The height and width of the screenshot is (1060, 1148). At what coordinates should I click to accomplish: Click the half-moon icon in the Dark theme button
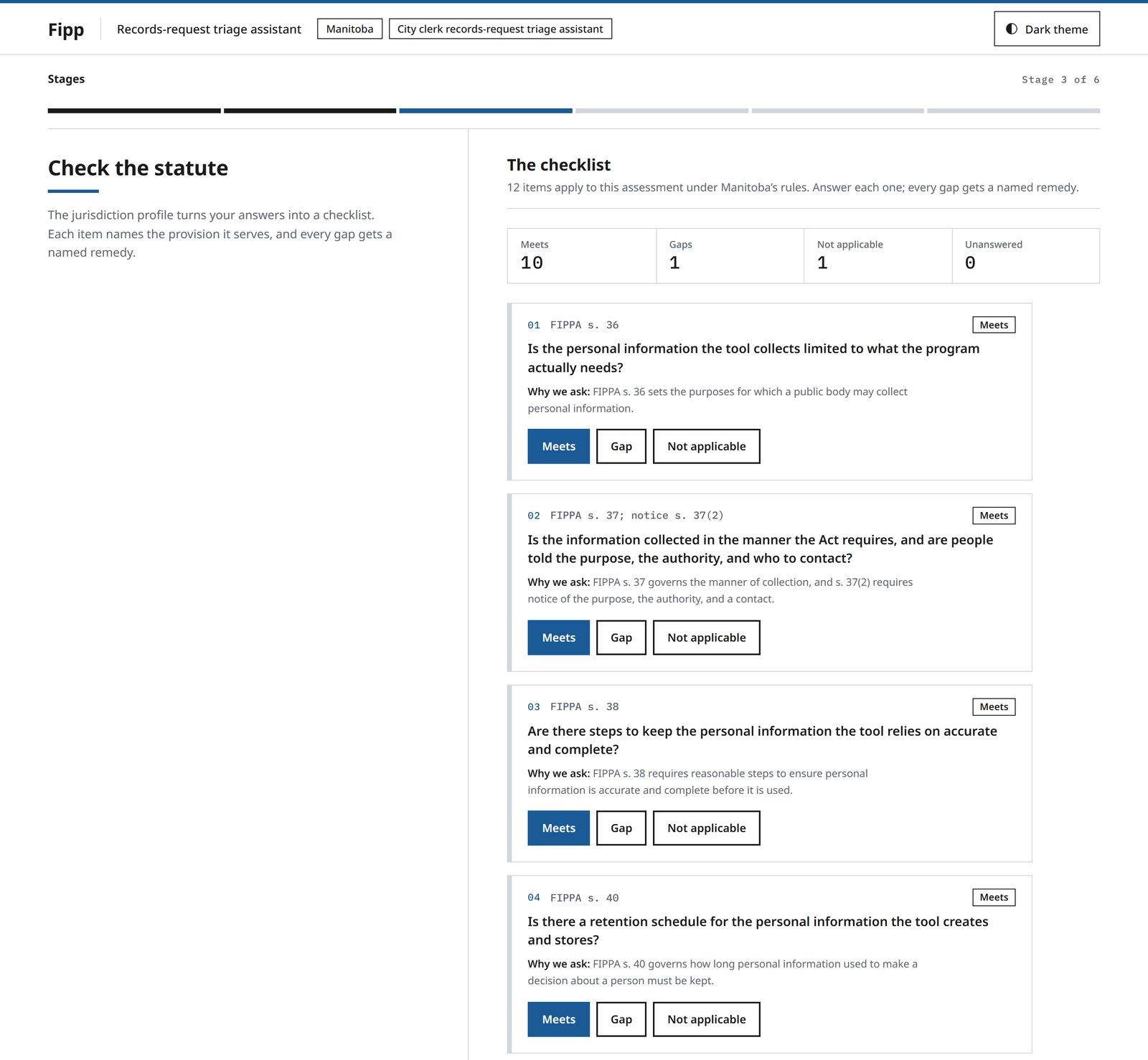(1011, 29)
